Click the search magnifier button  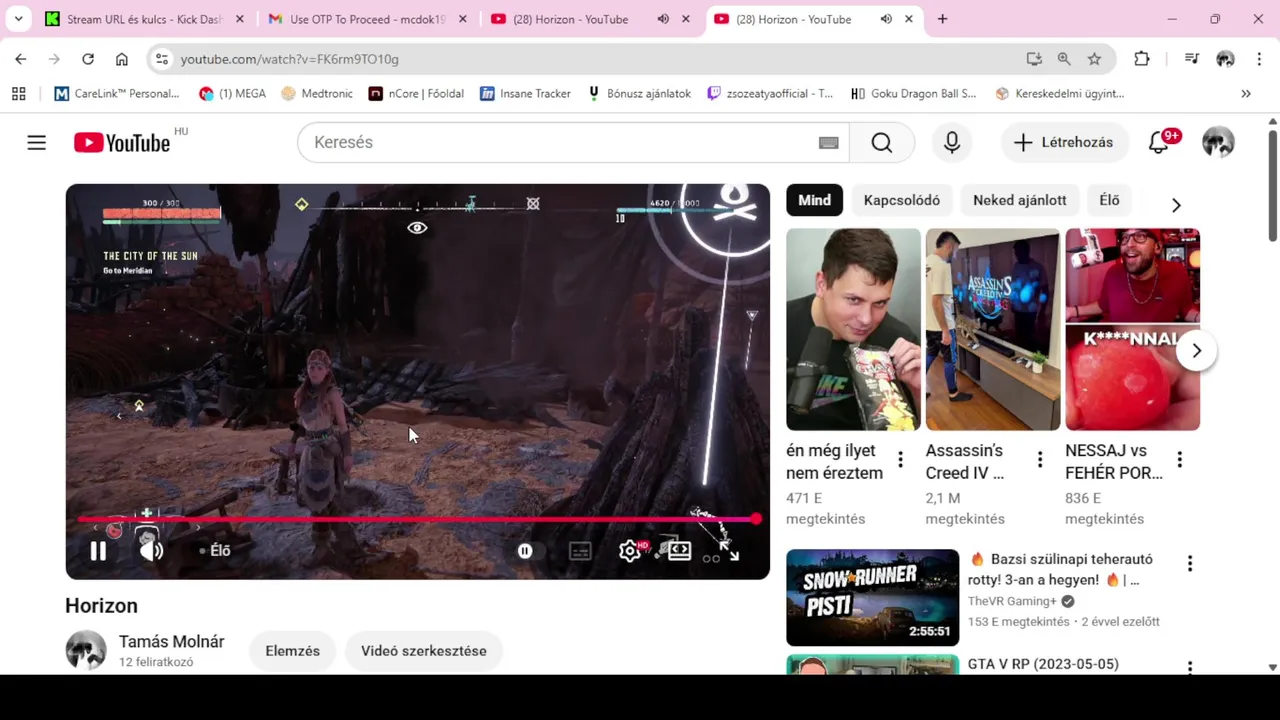pos(881,143)
